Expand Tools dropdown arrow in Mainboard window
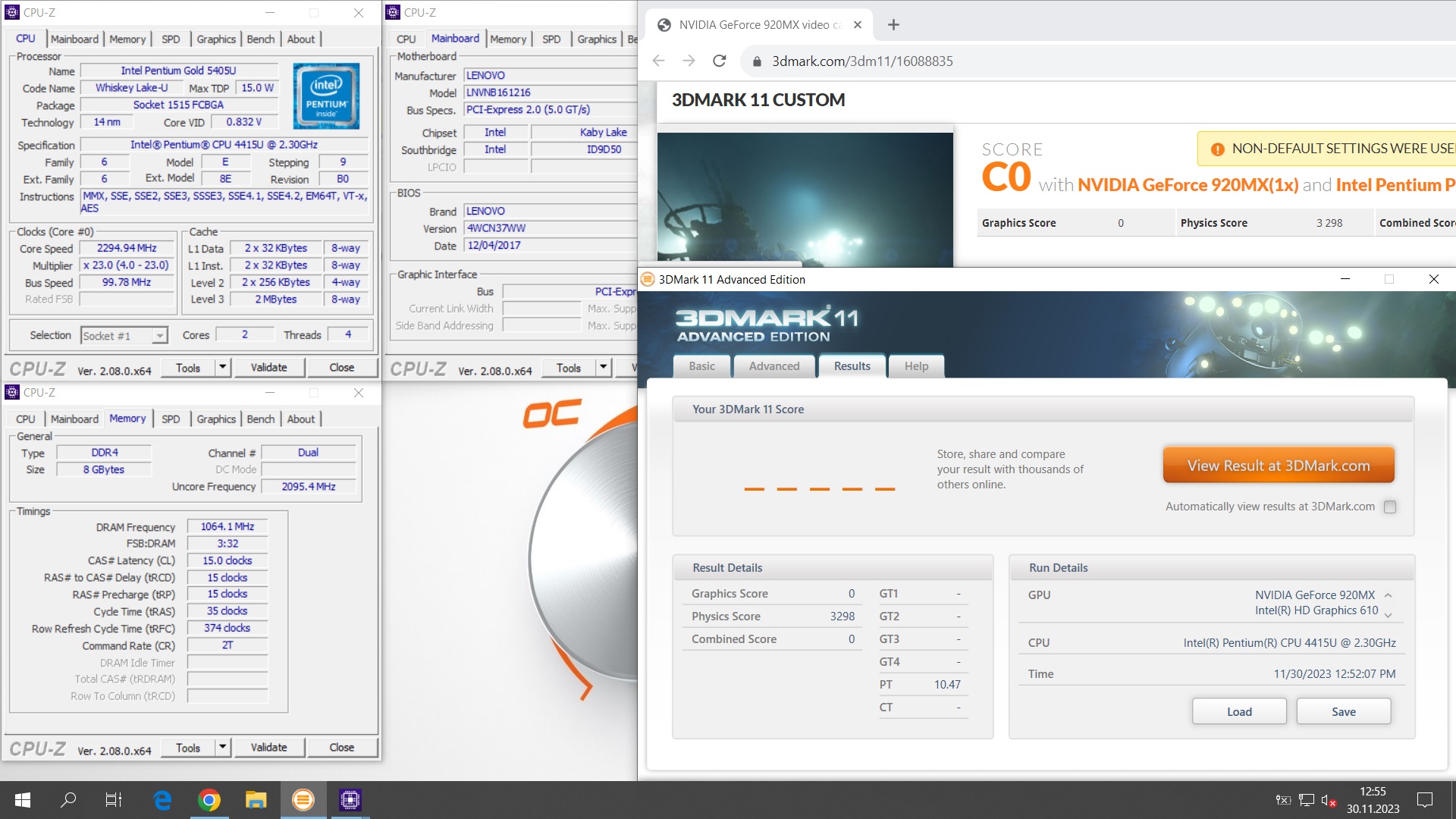Screen dimensions: 1456x819 [x=603, y=368]
